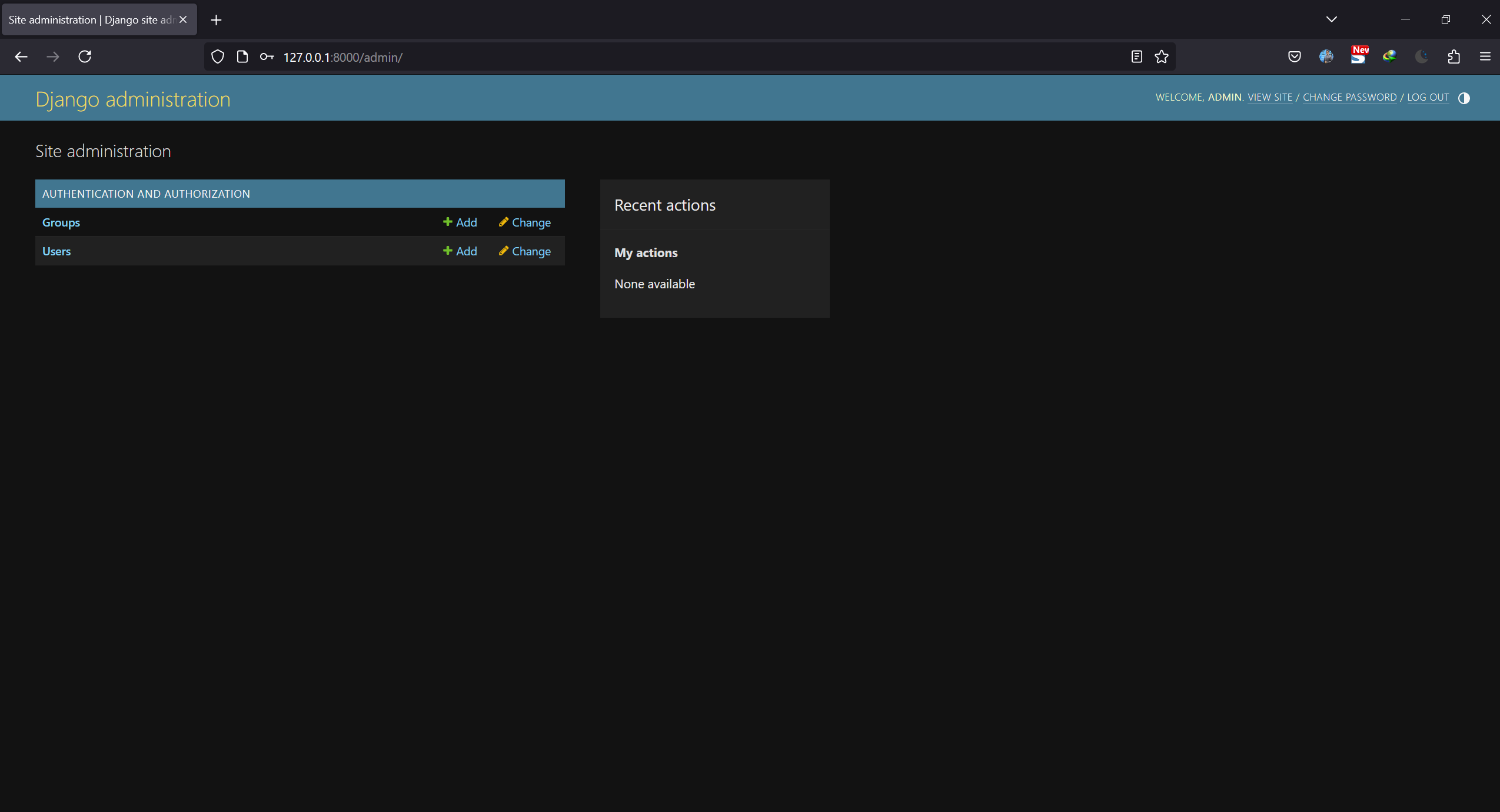Open a new browser tab

click(x=216, y=20)
